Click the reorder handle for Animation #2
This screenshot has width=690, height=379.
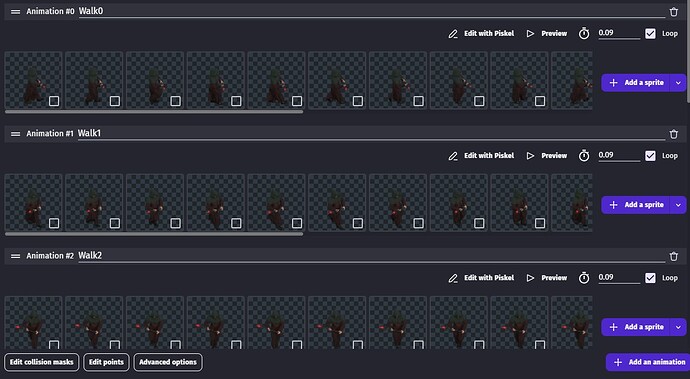[x=15, y=256]
